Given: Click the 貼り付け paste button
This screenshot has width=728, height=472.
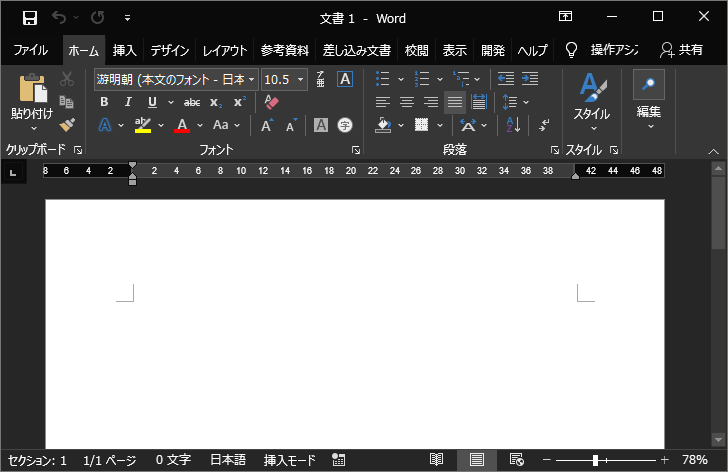Looking at the screenshot, I should click(32, 96).
